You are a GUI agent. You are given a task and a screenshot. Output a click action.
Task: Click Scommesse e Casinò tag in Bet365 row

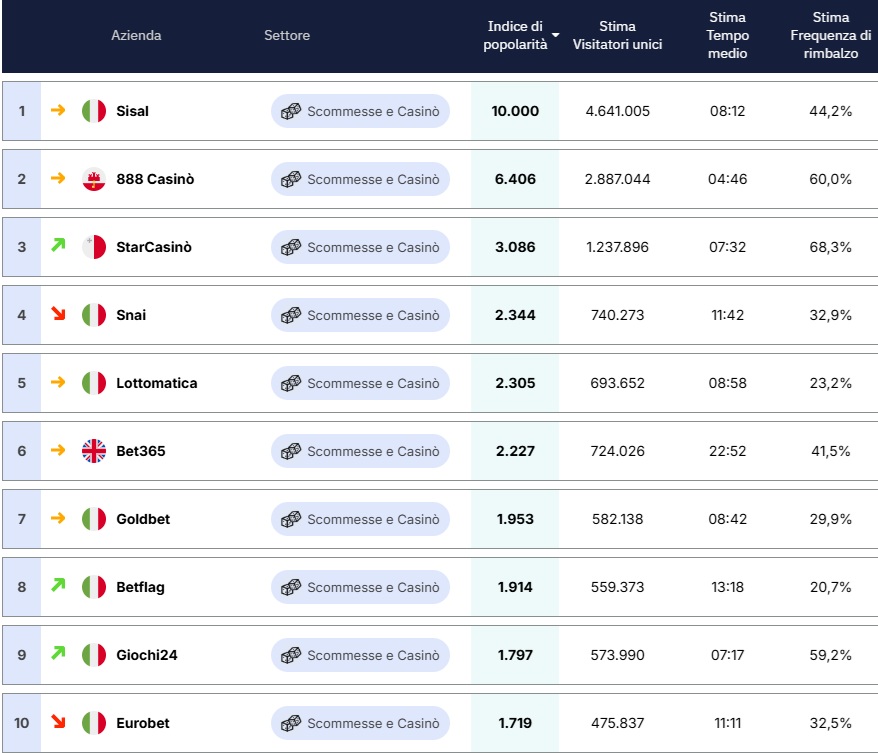(360, 451)
